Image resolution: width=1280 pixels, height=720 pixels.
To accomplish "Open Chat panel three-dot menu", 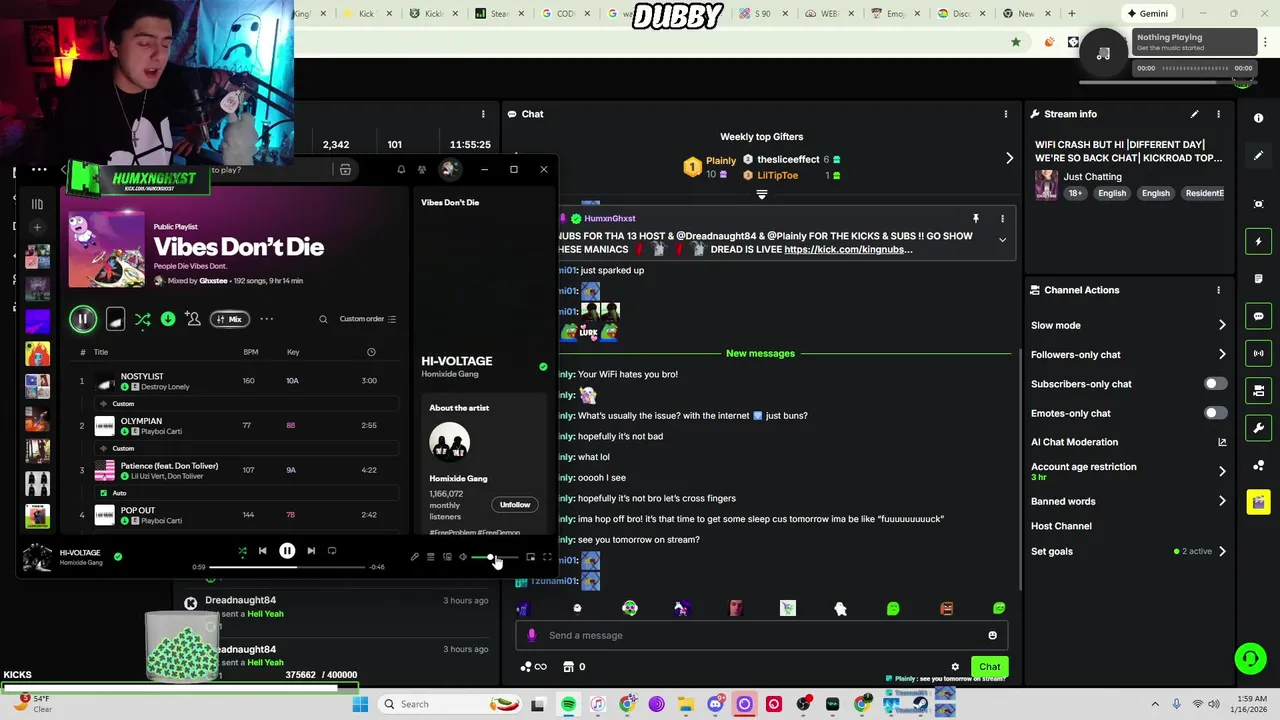I will click(x=1006, y=114).
